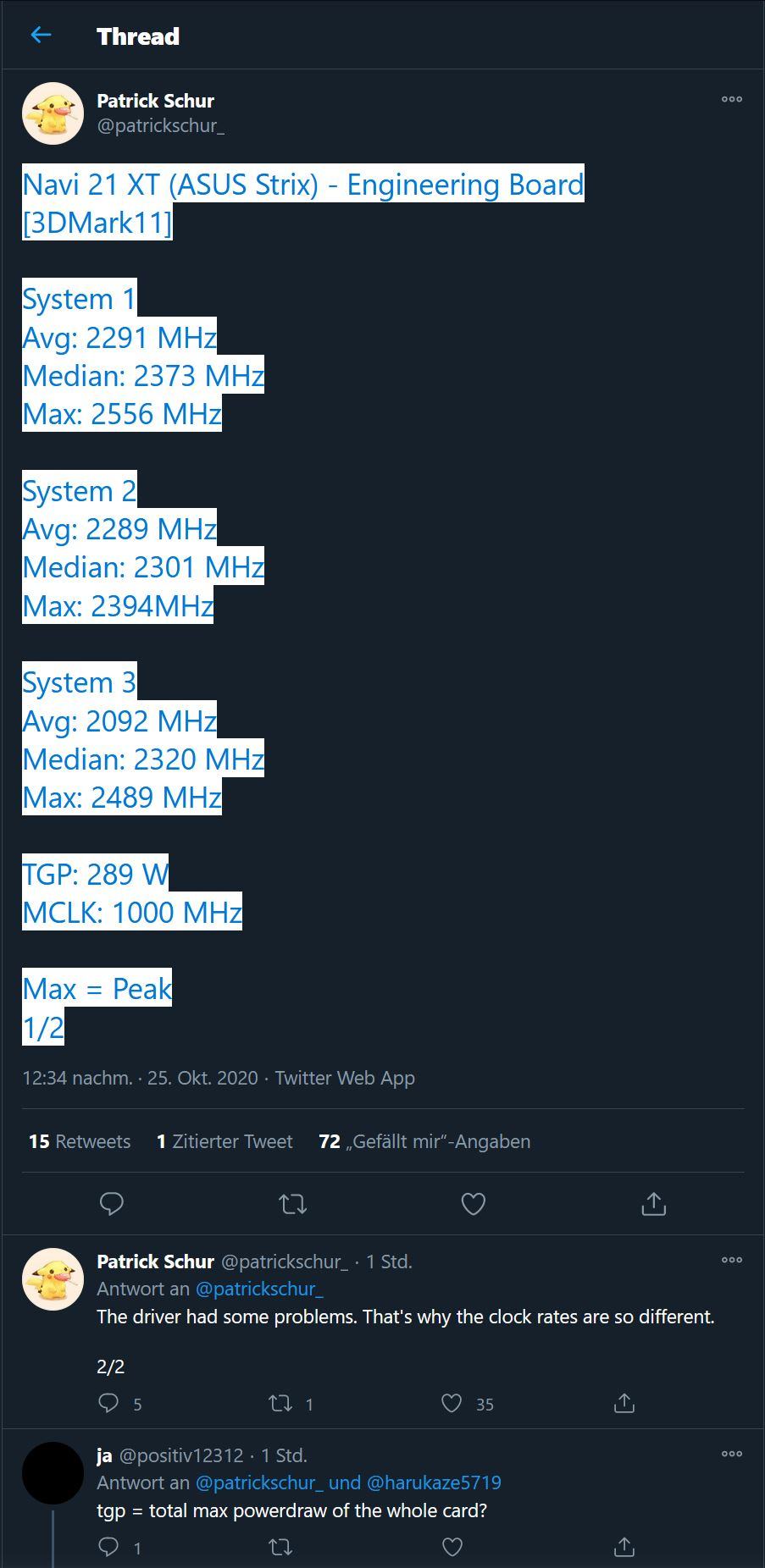Reply to the main tweet
The width and height of the screenshot is (765, 1568).
pos(112,1203)
